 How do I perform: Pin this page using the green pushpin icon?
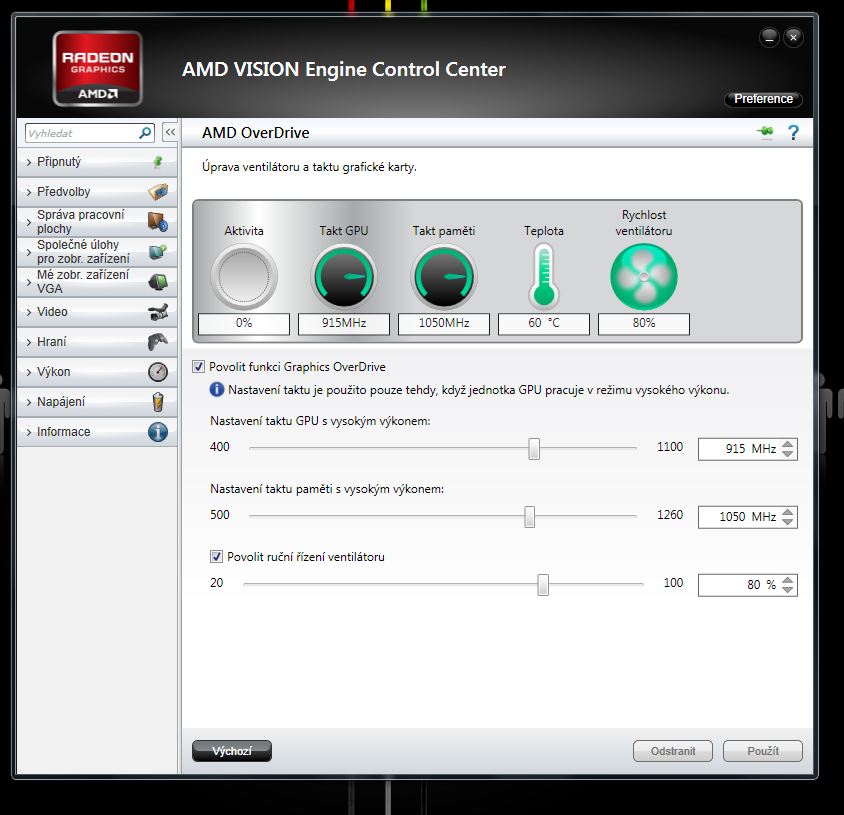pos(765,132)
